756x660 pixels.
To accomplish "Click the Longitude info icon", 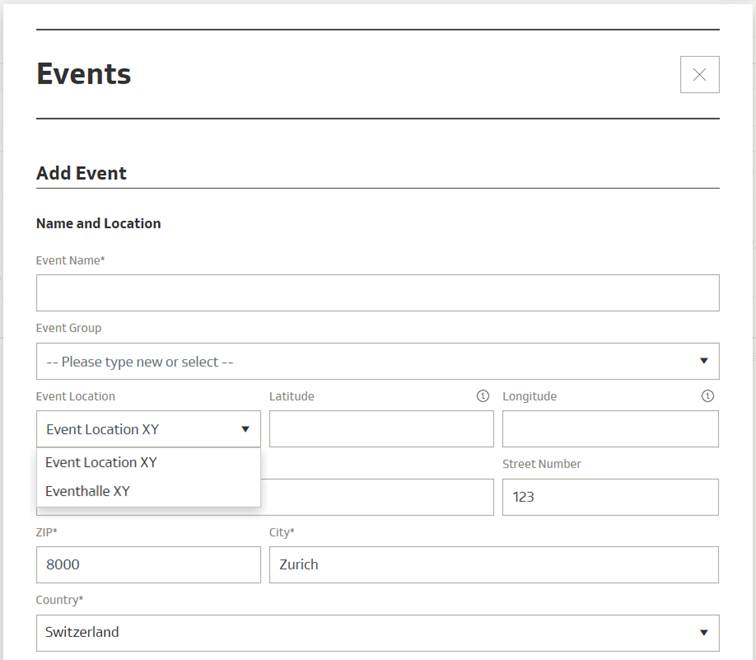I will pyautogui.click(x=708, y=396).
